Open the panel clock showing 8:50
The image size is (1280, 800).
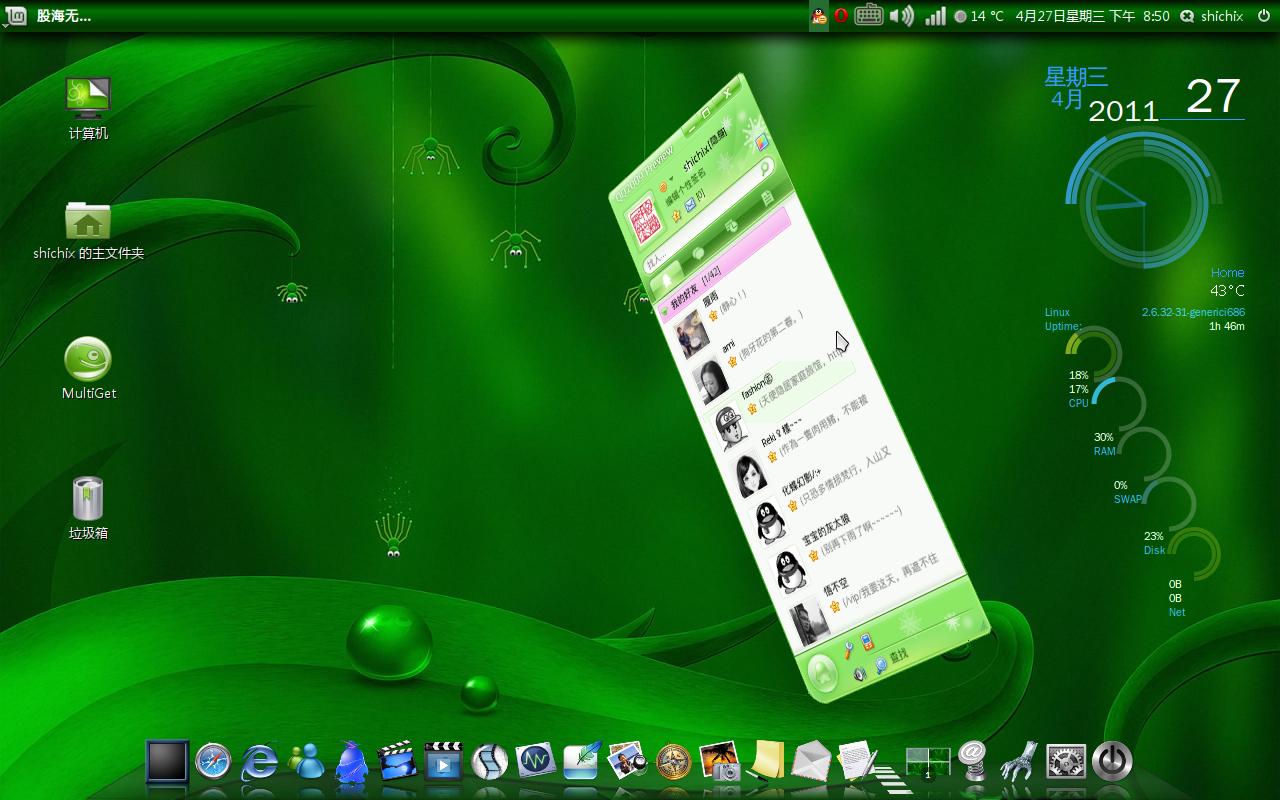(x=1092, y=16)
